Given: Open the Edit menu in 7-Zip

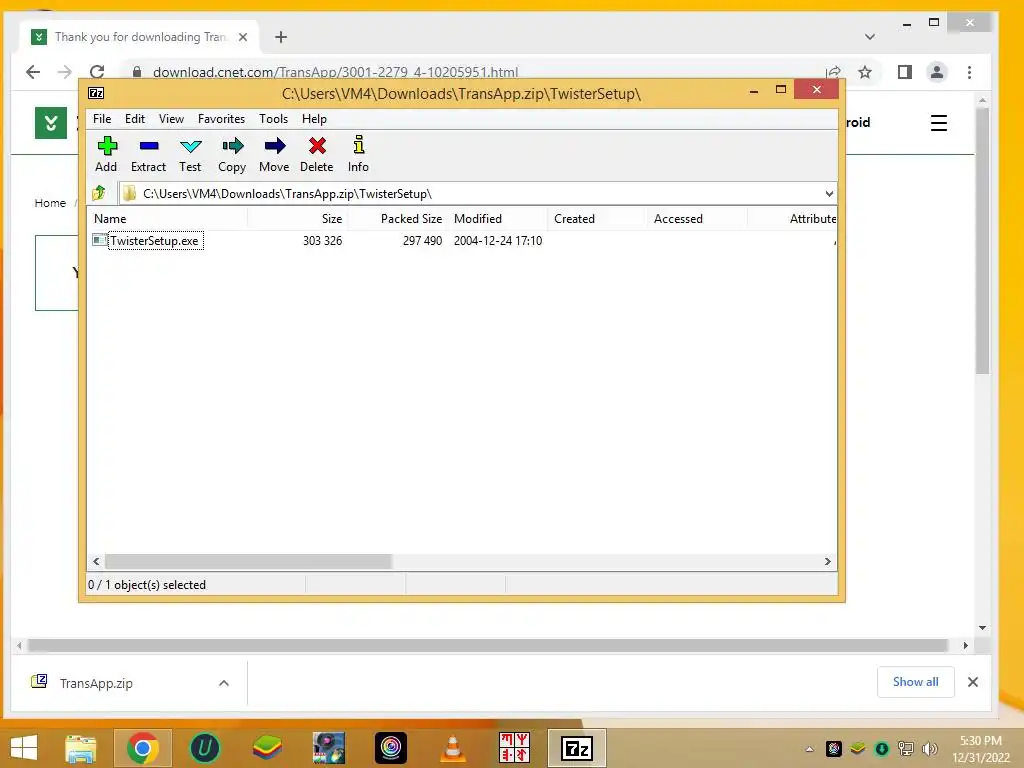Looking at the screenshot, I should tap(135, 119).
